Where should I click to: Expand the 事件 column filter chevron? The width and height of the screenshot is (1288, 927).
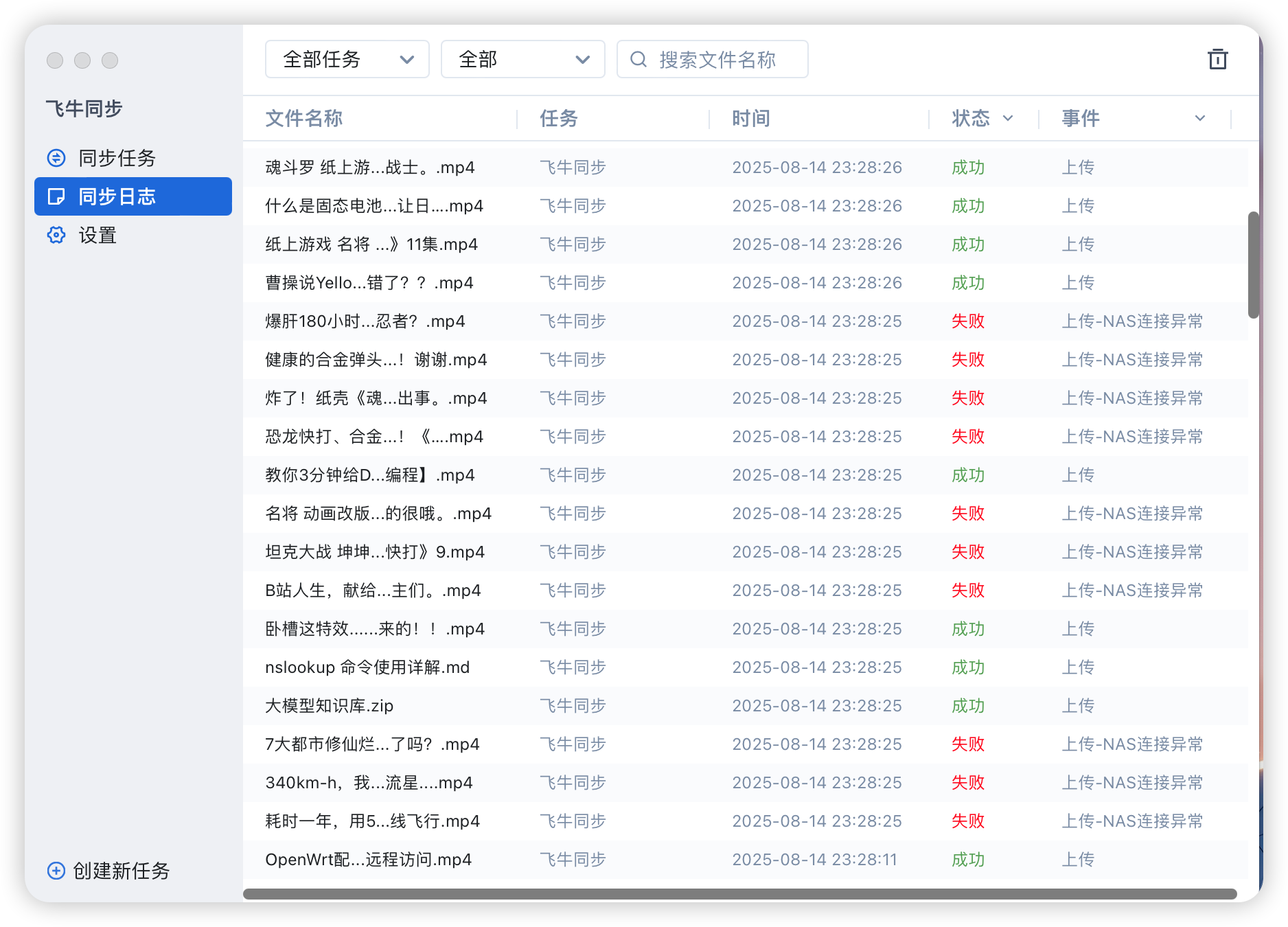coord(1200,118)
